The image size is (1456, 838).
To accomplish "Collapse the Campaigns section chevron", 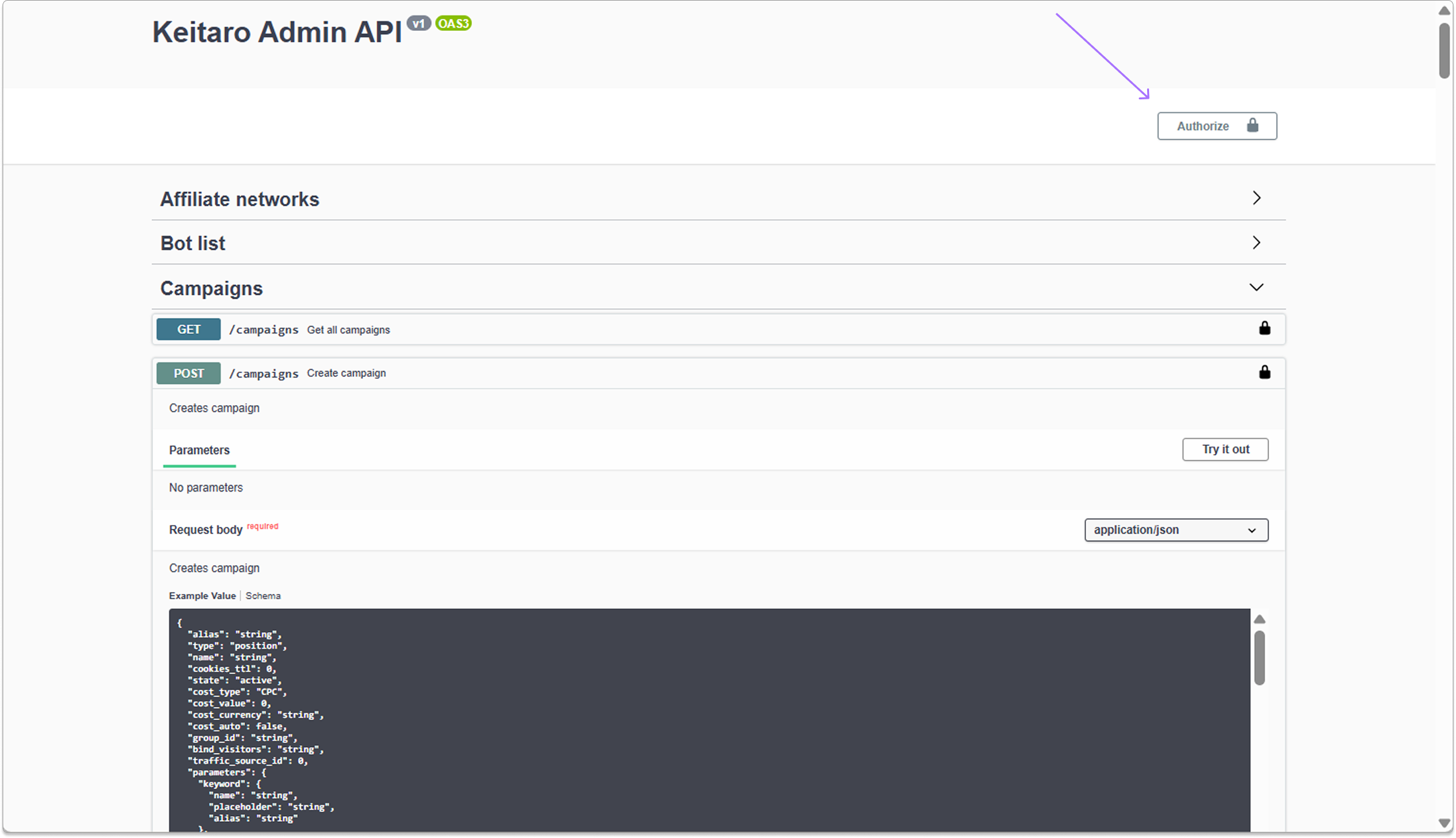I will [x=1256, y=287].
